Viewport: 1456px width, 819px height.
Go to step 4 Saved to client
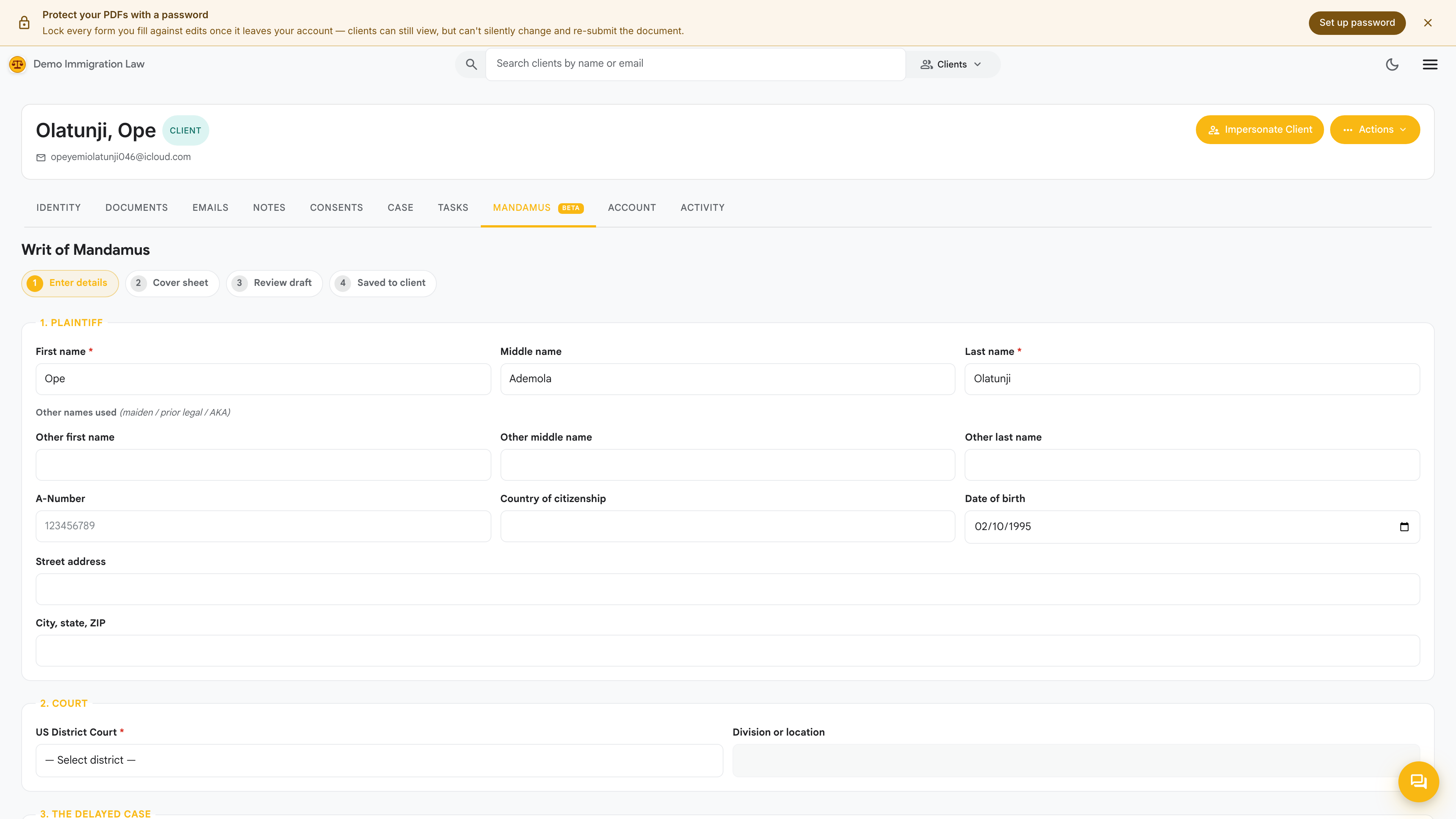click(383, 283)
